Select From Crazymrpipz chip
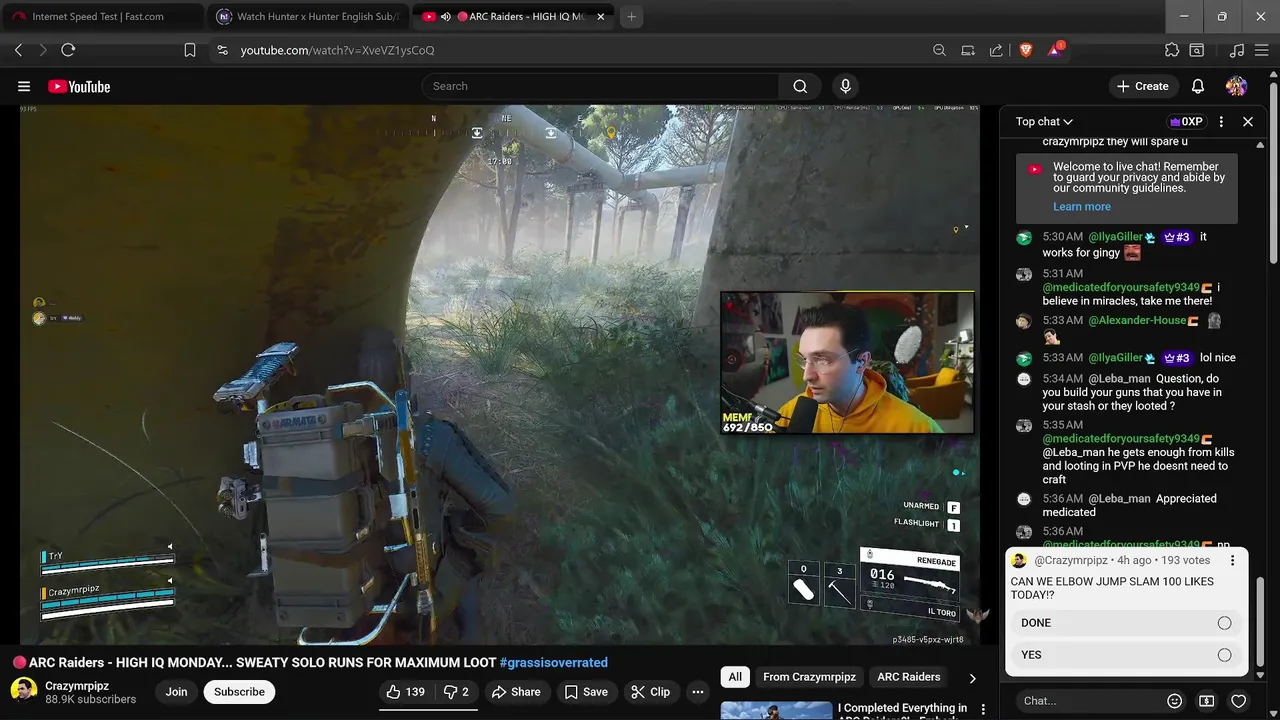The height and width of the screenshot is (720, 1280). pos(809,677)
